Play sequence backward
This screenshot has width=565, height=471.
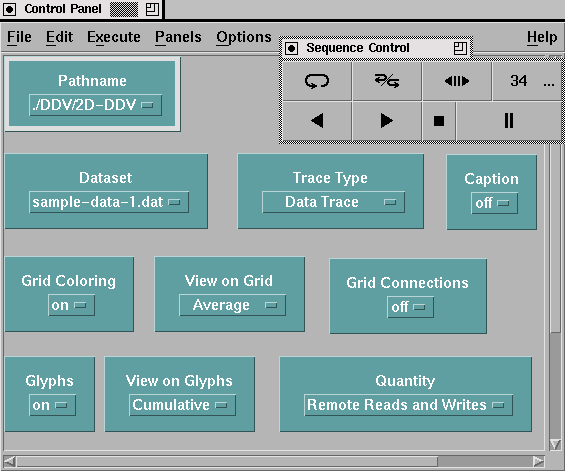pos(317,121)
